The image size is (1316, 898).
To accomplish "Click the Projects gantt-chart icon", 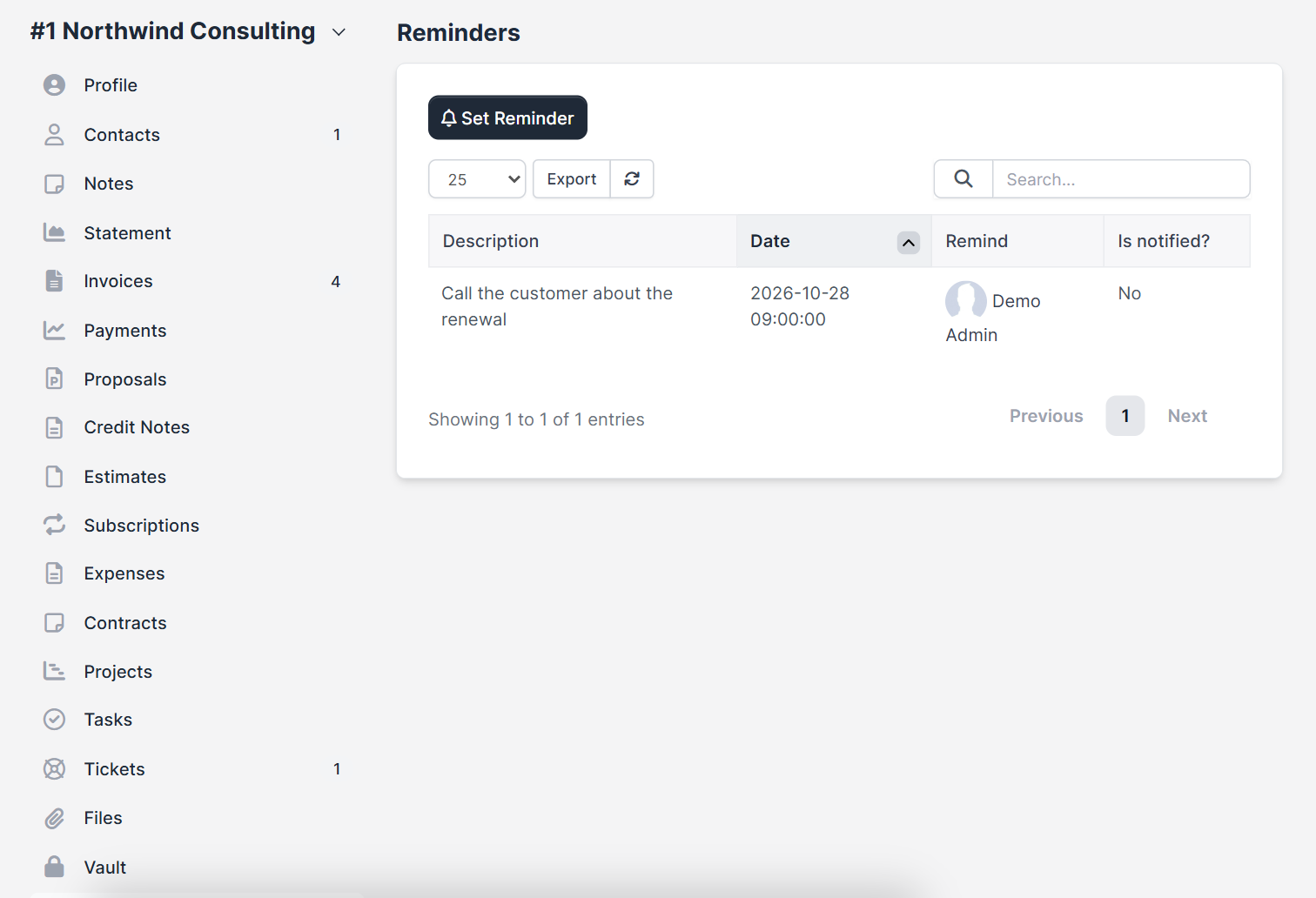I will click(54, 671).
